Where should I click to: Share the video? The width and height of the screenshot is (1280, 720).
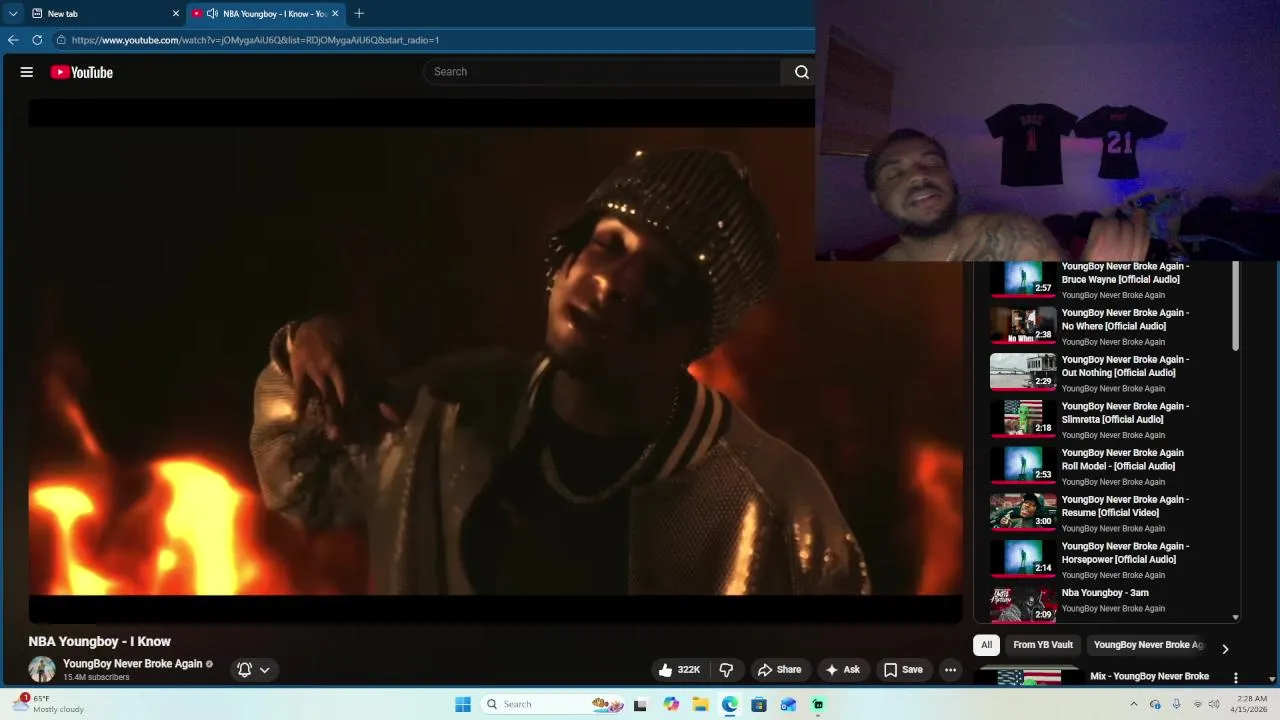point(779,670)
